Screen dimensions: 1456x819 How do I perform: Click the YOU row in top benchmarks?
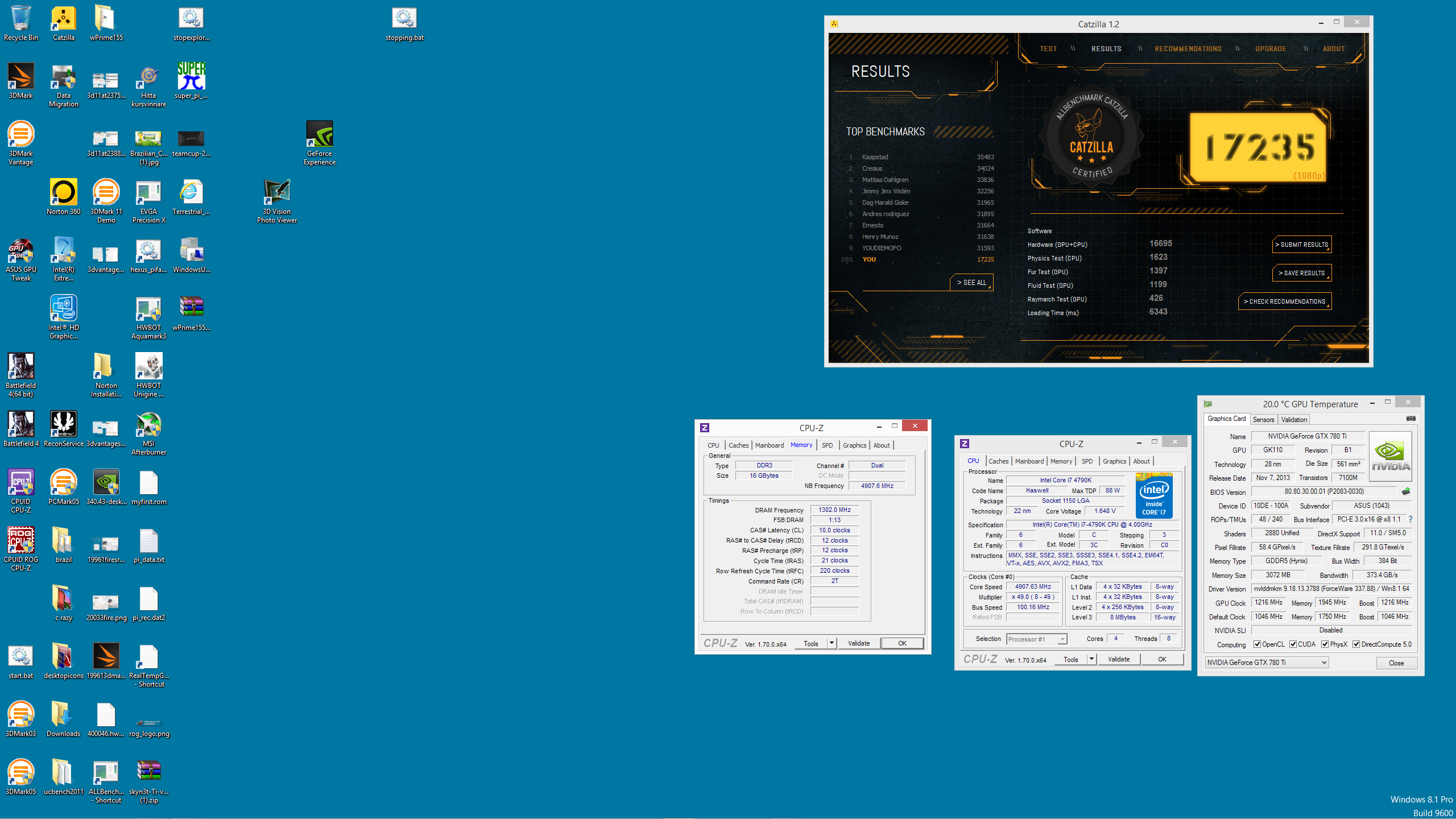(918, 259)
